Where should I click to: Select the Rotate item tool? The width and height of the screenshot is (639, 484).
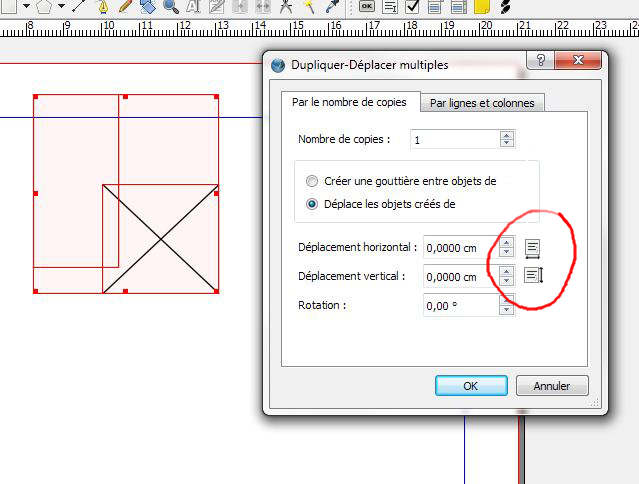coord(147,6)
